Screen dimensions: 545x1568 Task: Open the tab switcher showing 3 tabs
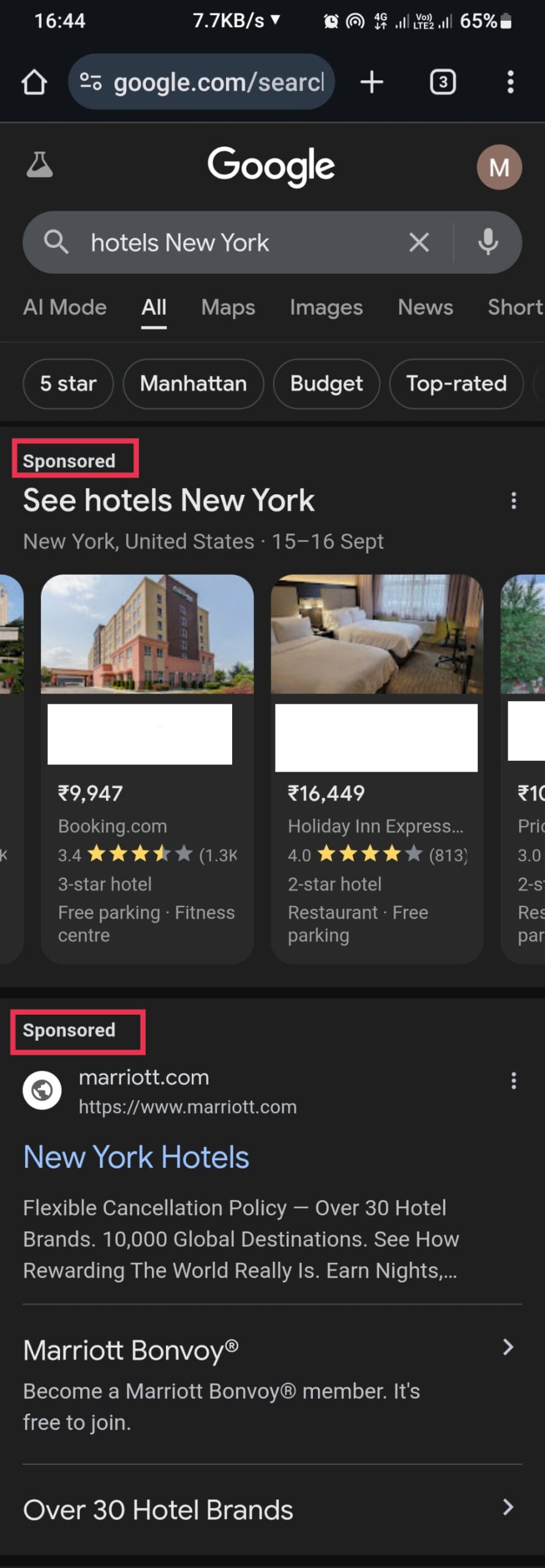[x=443, y=82]
